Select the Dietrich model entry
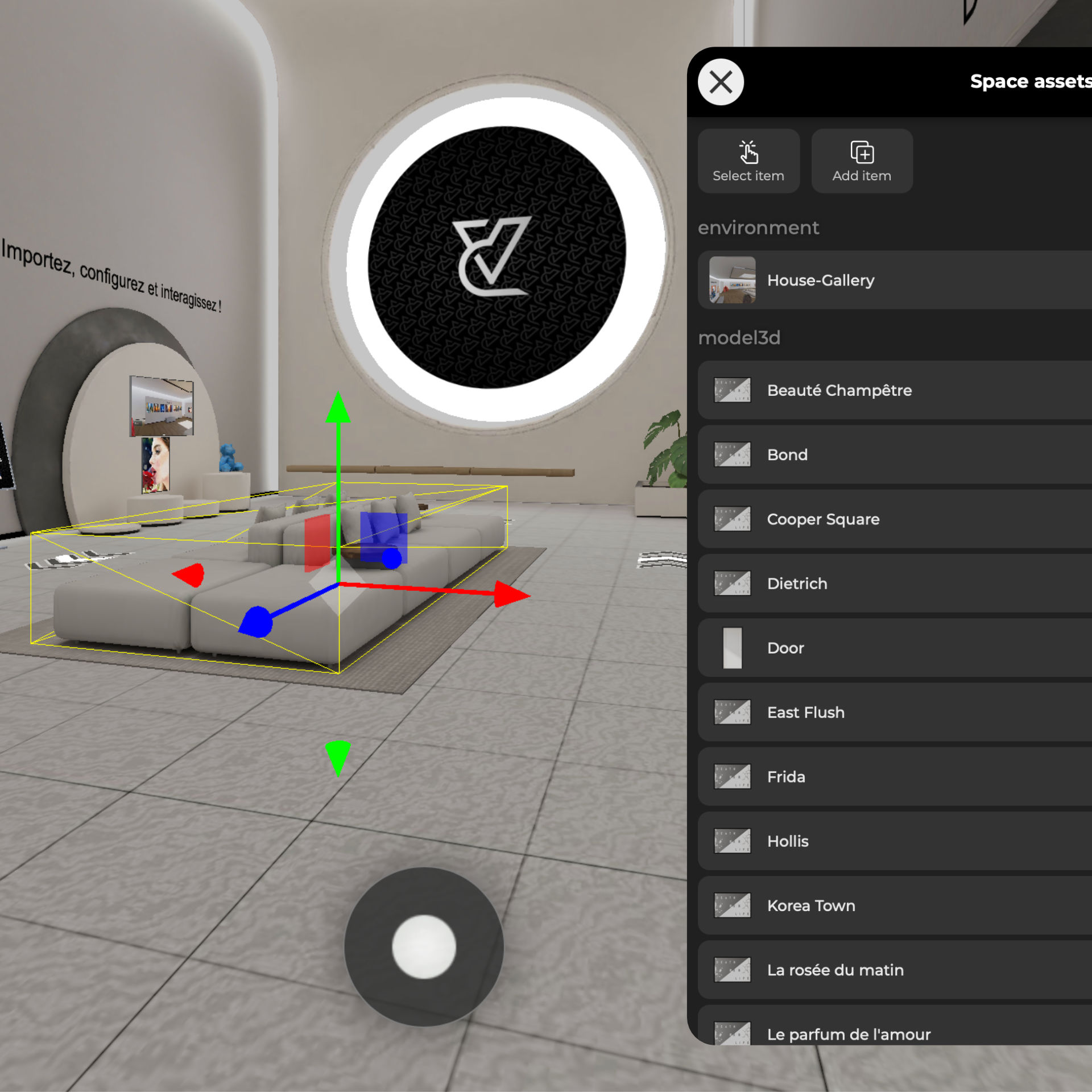This screenshot has width=1092, height=1092. point(797,584)
